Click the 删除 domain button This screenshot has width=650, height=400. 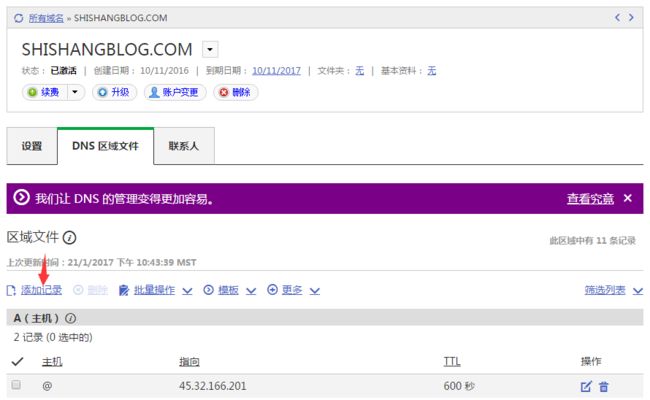pos(235,92)
